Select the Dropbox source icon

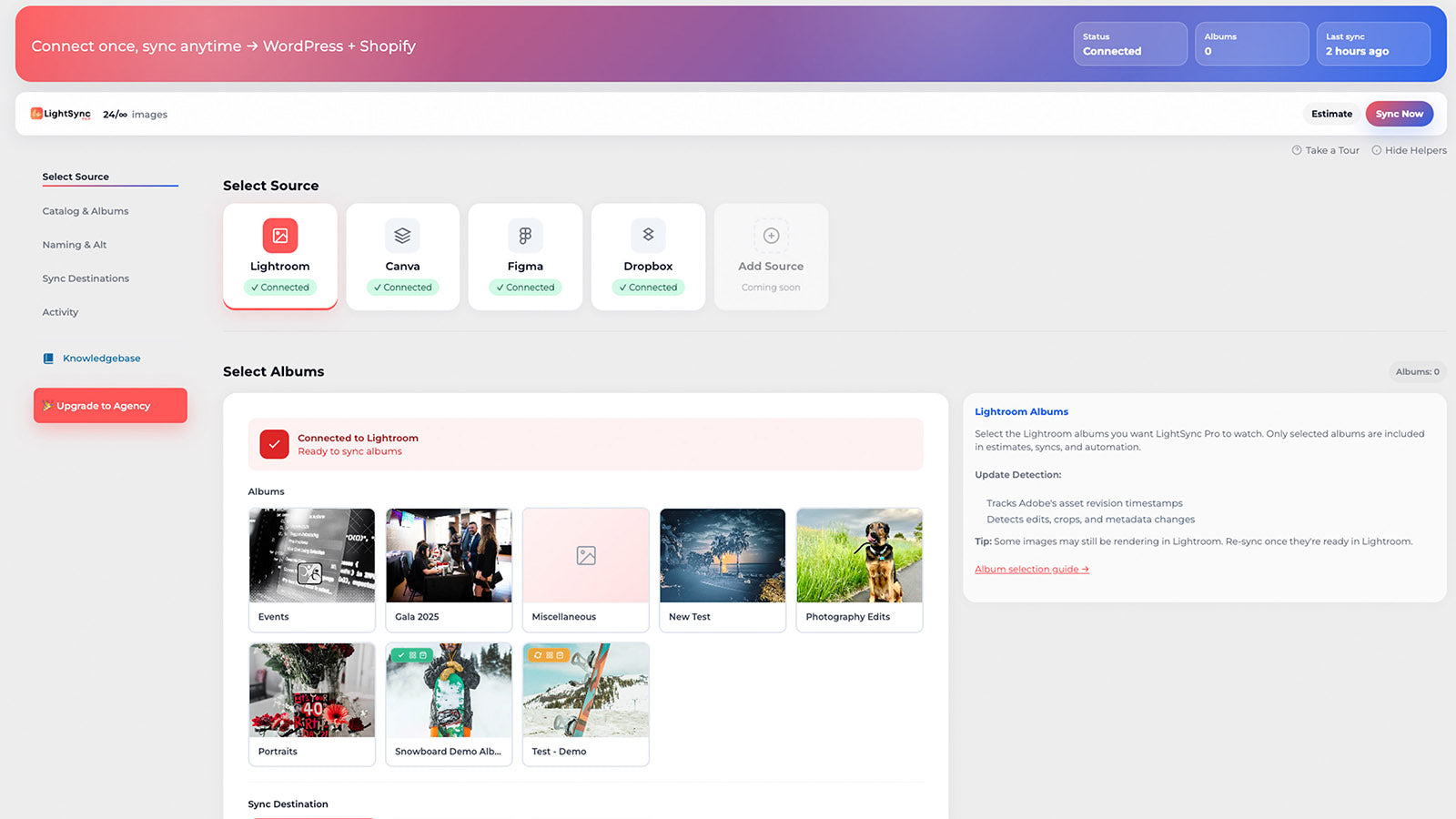coord(648,236)
